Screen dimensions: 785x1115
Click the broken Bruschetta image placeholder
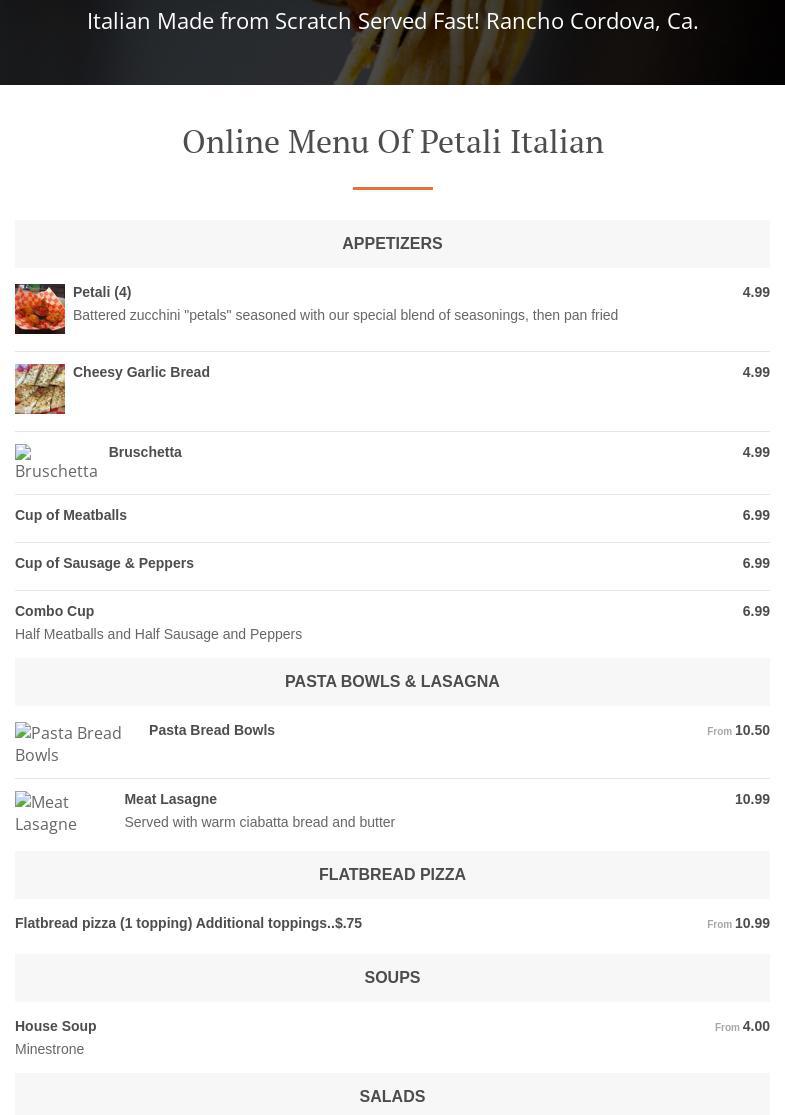tap(55, 462)
